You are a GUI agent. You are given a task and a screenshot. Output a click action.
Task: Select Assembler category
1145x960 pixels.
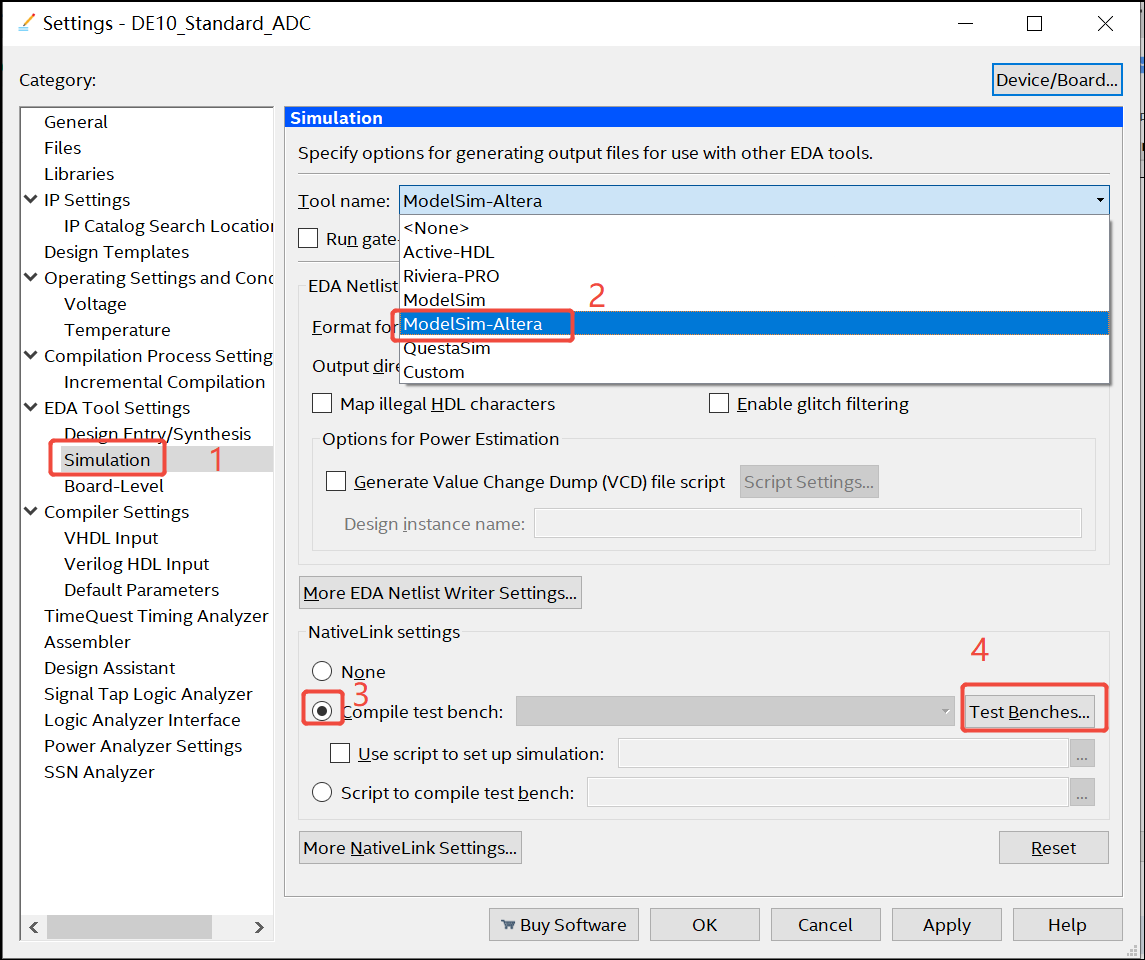tap(87, 642)
